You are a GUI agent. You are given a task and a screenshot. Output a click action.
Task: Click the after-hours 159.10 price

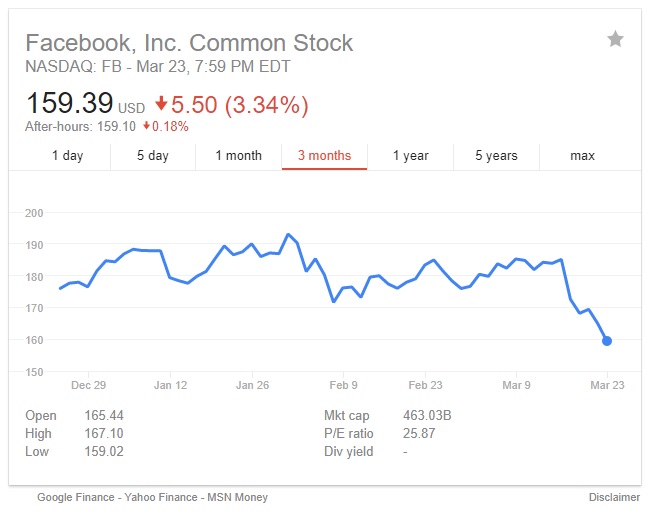pyautogui.click(x=113, y=126)
